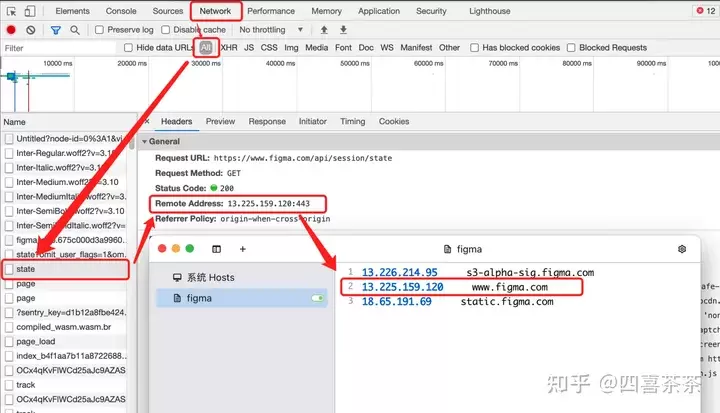Toggle sidebar icon in hosts window
This screenshot has height=413, width=720.
click(216, 249)
